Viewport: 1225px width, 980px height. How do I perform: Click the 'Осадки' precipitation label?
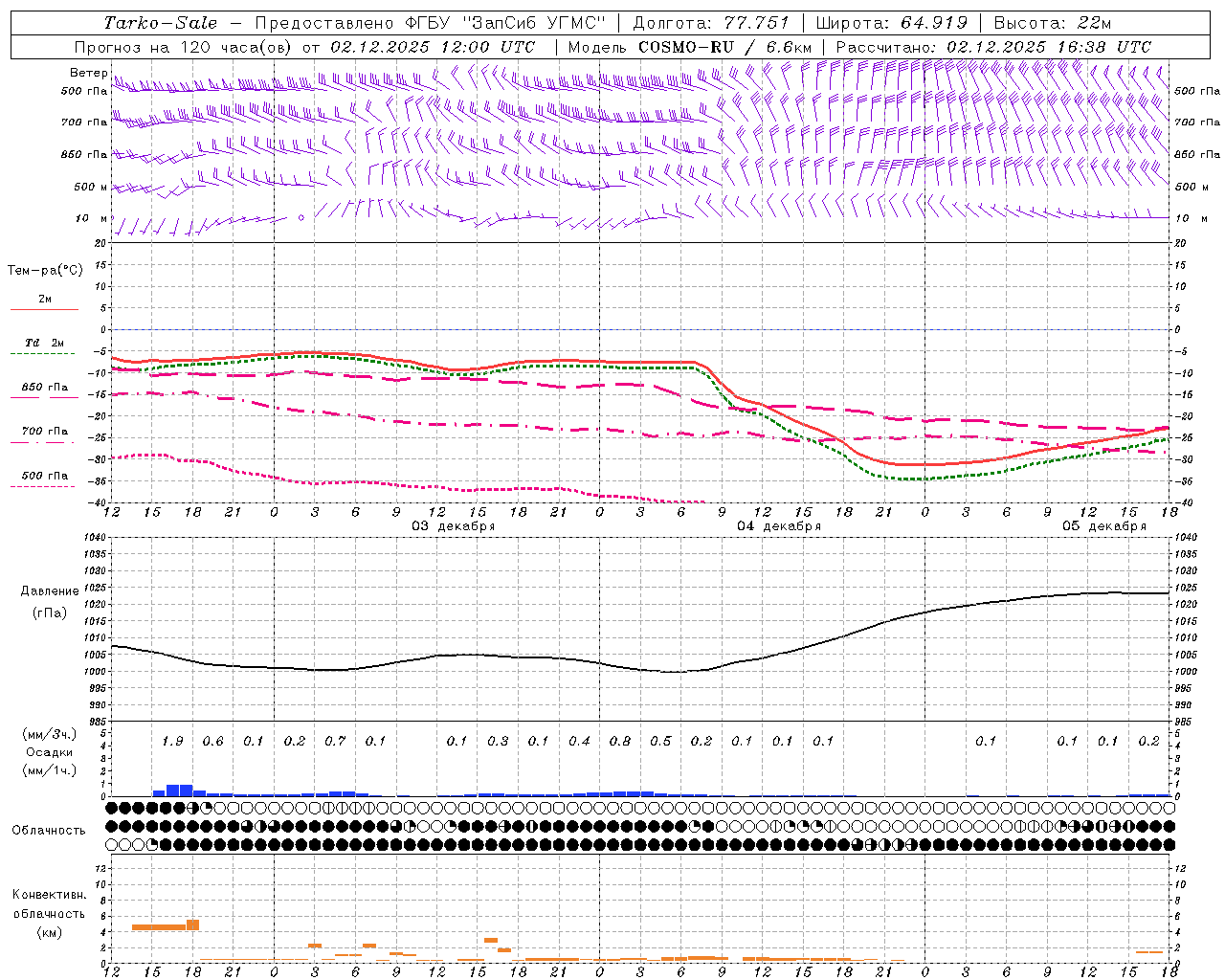point(51,752)
